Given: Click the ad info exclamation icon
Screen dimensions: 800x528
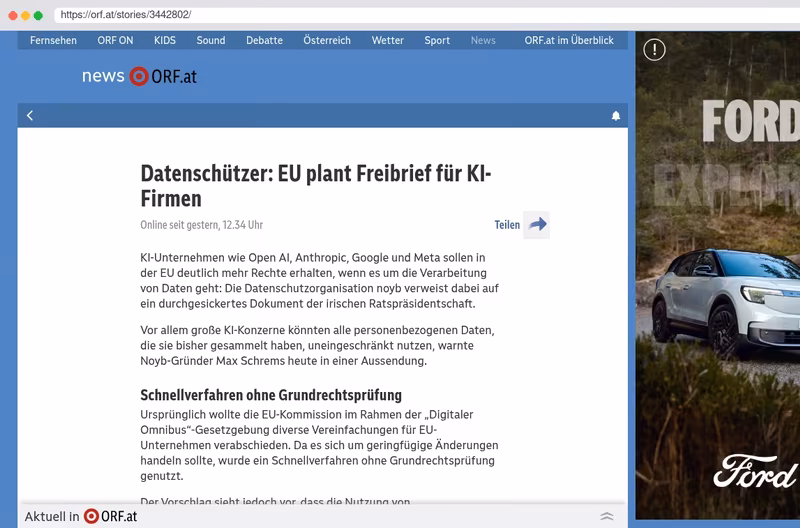Looking at the screenshot, I should 654,50.
